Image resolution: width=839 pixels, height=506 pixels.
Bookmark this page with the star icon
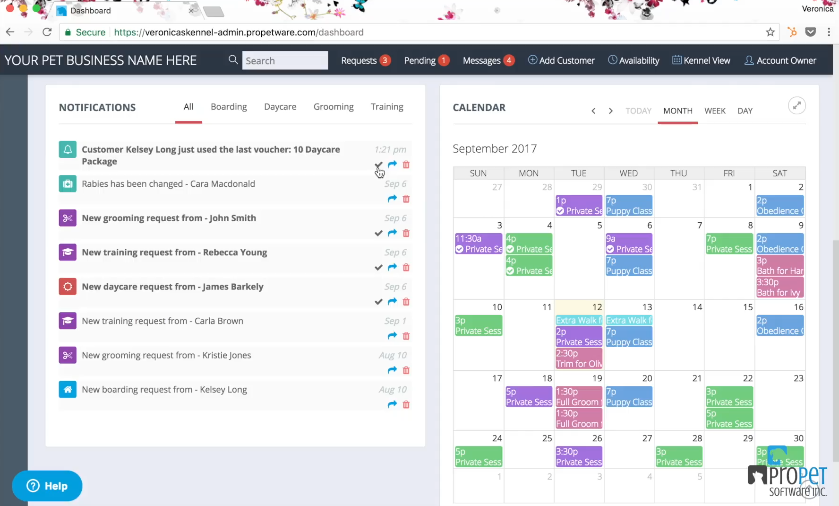pos(770,32)
